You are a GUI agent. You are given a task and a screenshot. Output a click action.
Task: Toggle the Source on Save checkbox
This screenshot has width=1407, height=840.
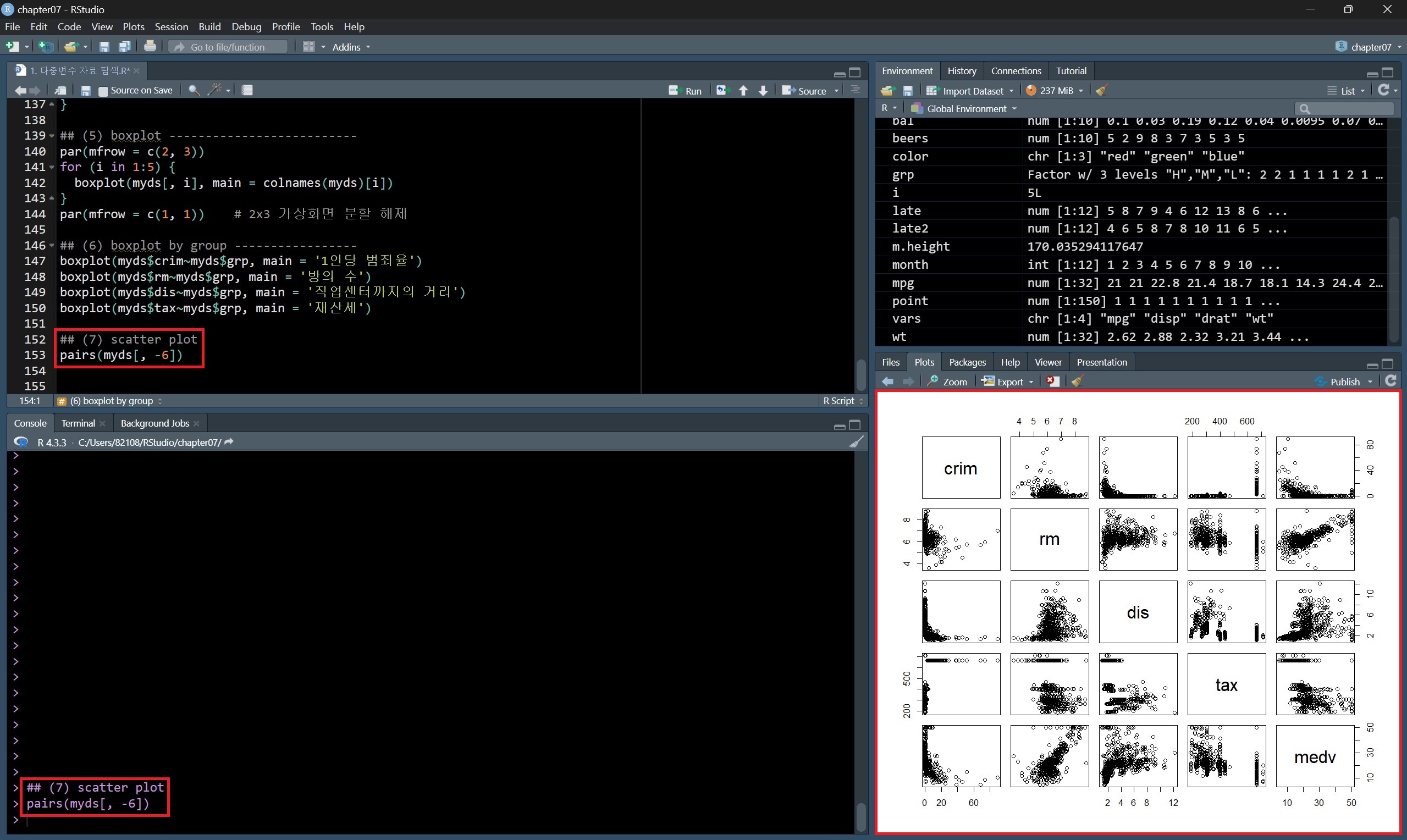click(103, 91)
